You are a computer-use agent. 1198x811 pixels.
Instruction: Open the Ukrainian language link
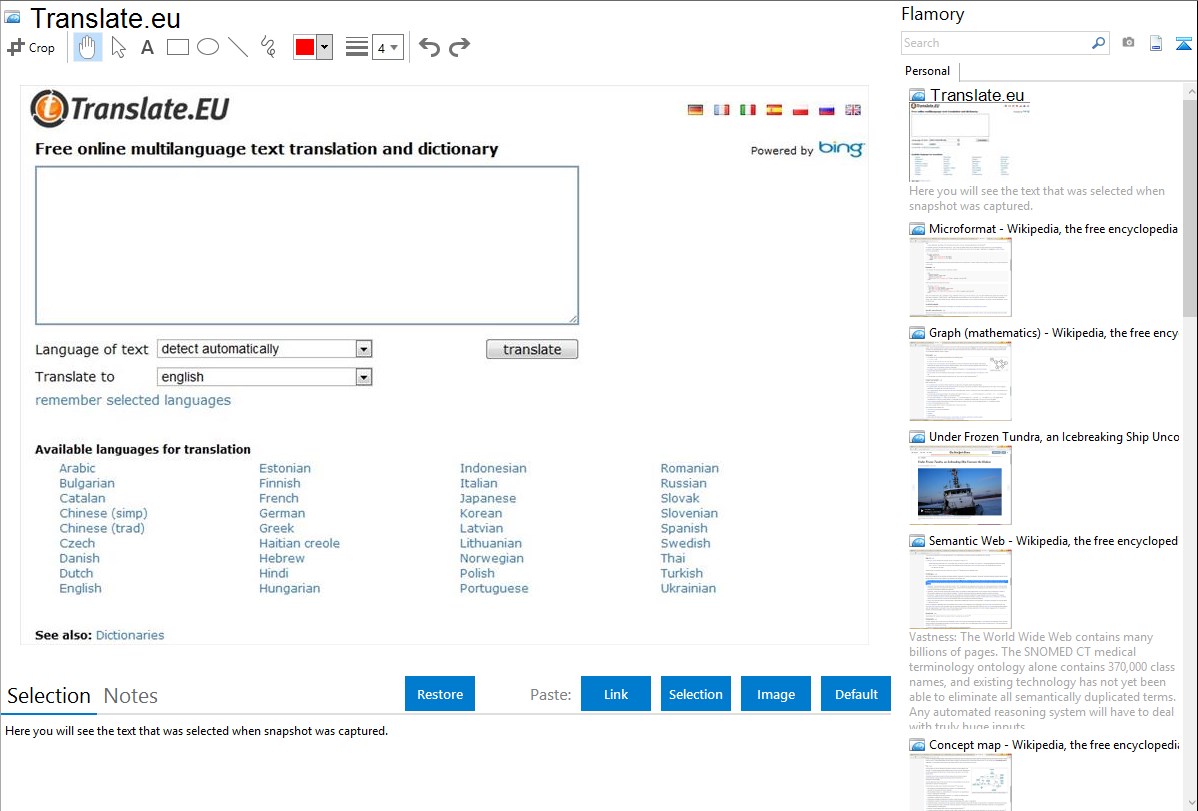(688, 589)
